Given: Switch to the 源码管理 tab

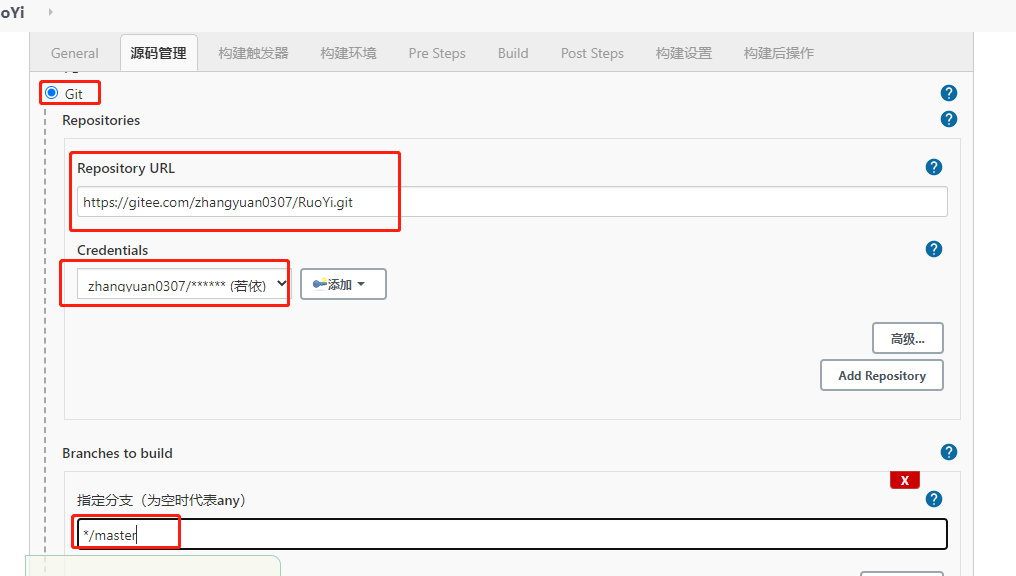Looking at the screenshot, I should coord(159,53).
